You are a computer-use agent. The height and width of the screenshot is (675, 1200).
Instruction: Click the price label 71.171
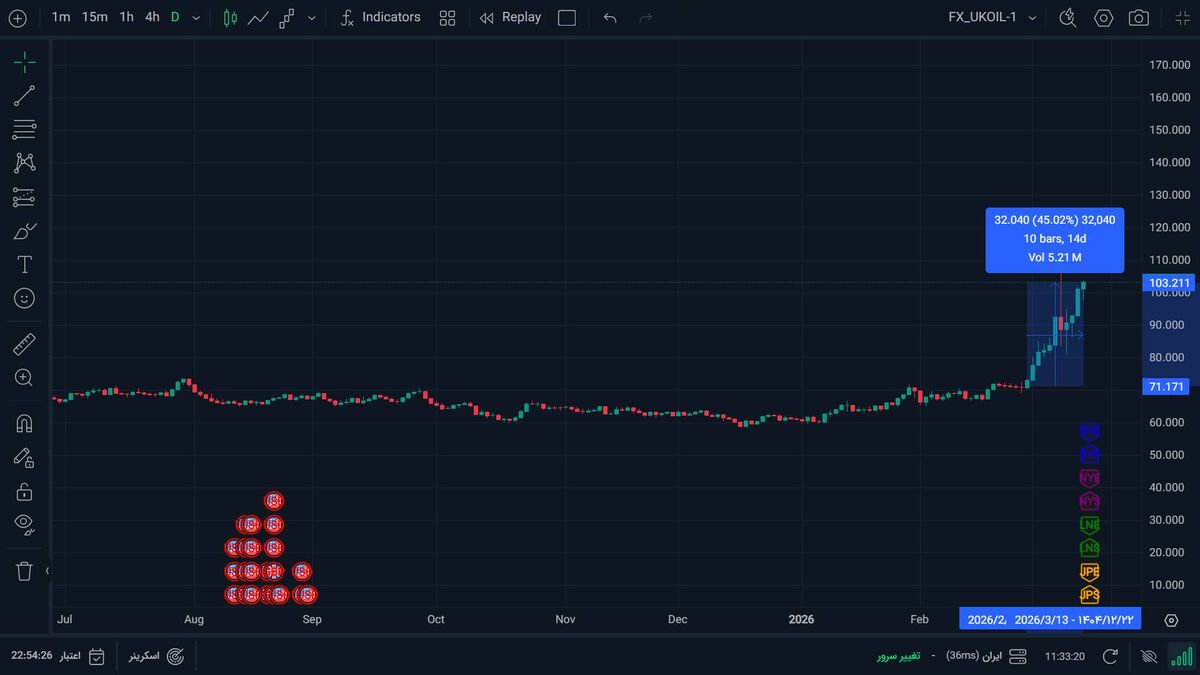[x=1168, y=386]
